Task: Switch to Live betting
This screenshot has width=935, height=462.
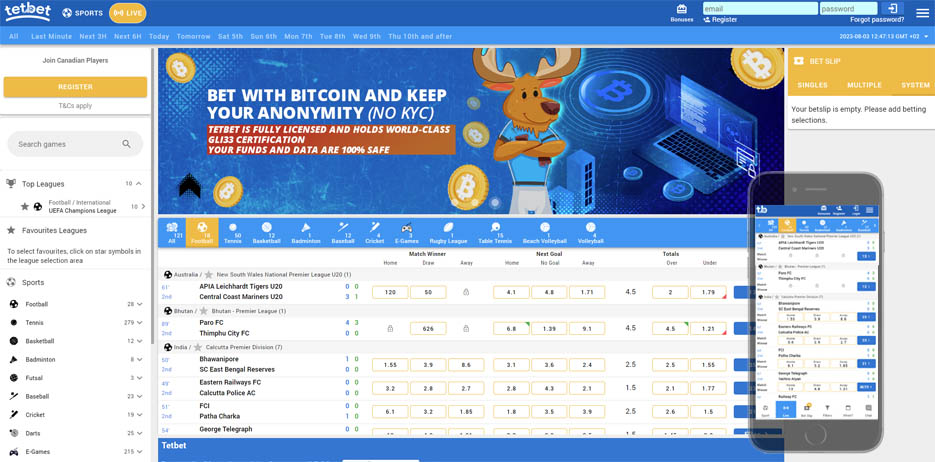Action: (128, 13)
